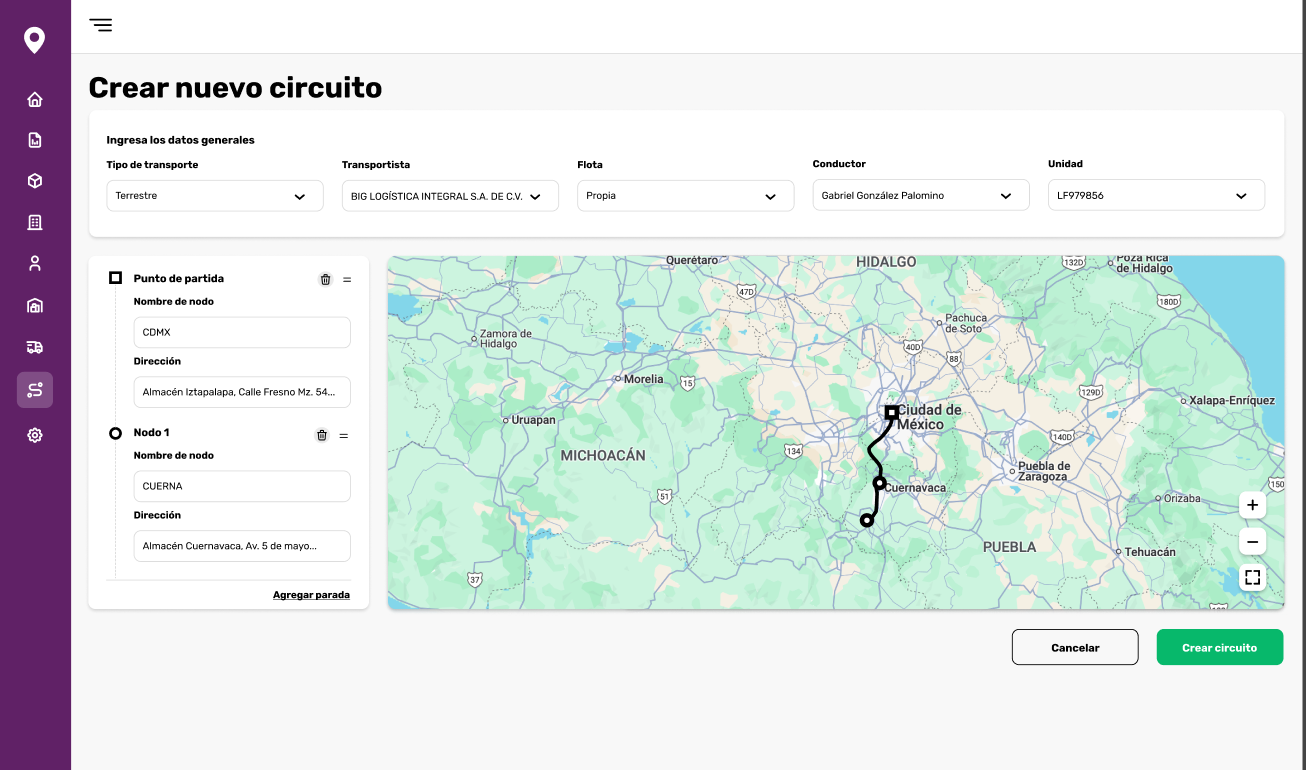This screenshot has width=1306, height=770.
Task: Open the reports document icon in sidebar
Action: click(35, 140)
